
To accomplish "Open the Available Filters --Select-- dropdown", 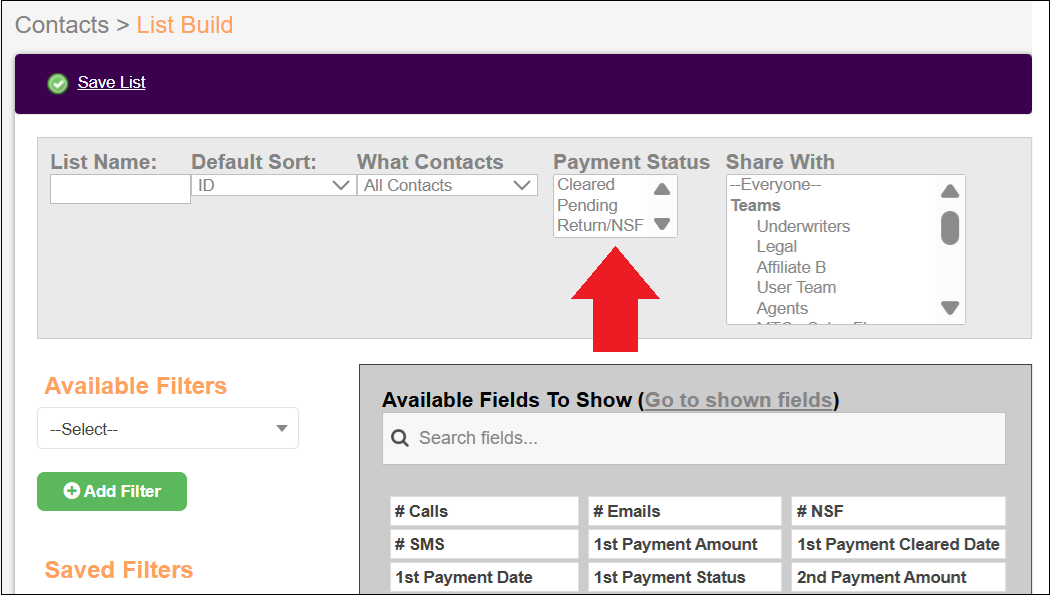I will tap(168, 428).
